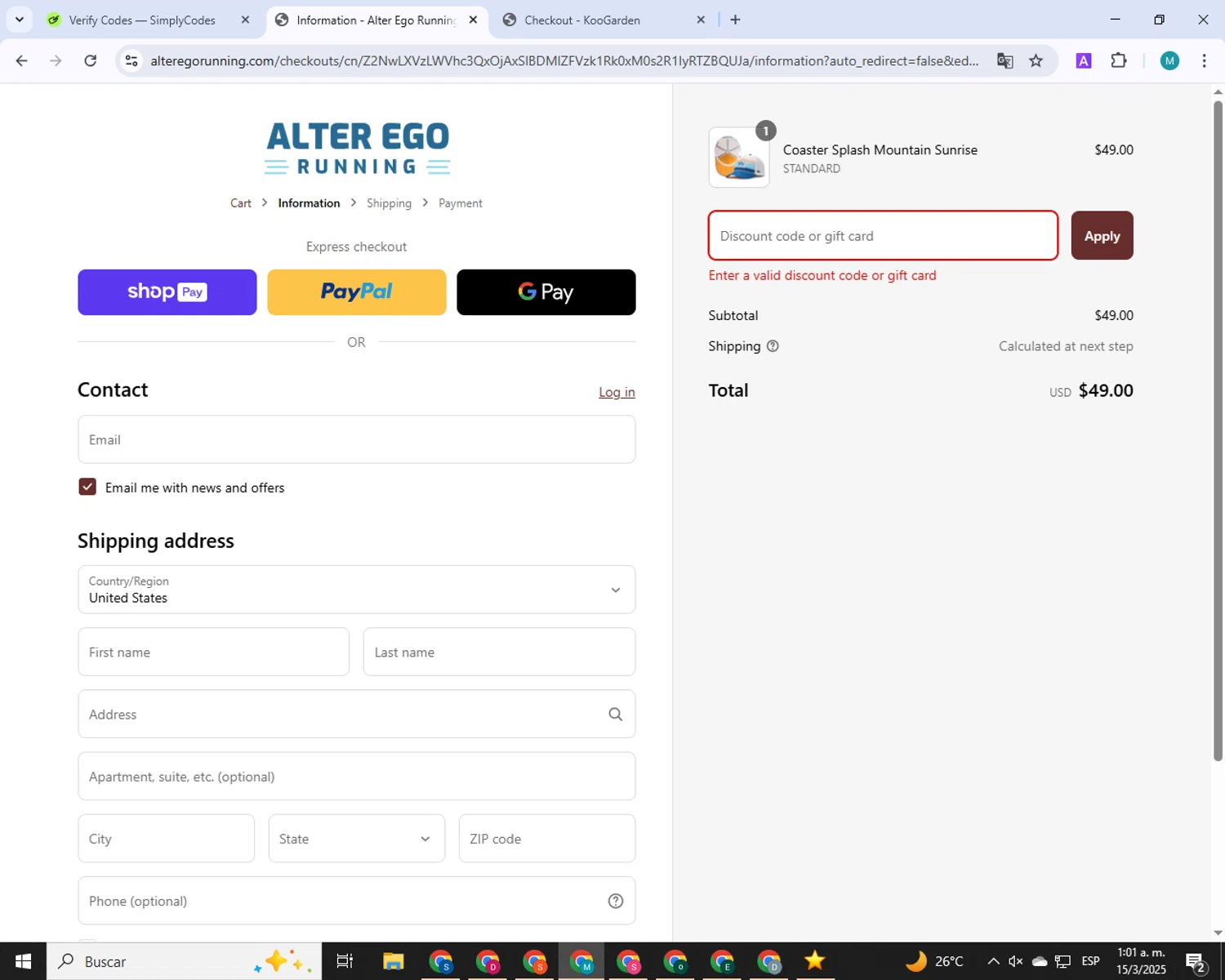
Task: Select the Information - Alter Ego Running tab
Action: pos(376,20)
